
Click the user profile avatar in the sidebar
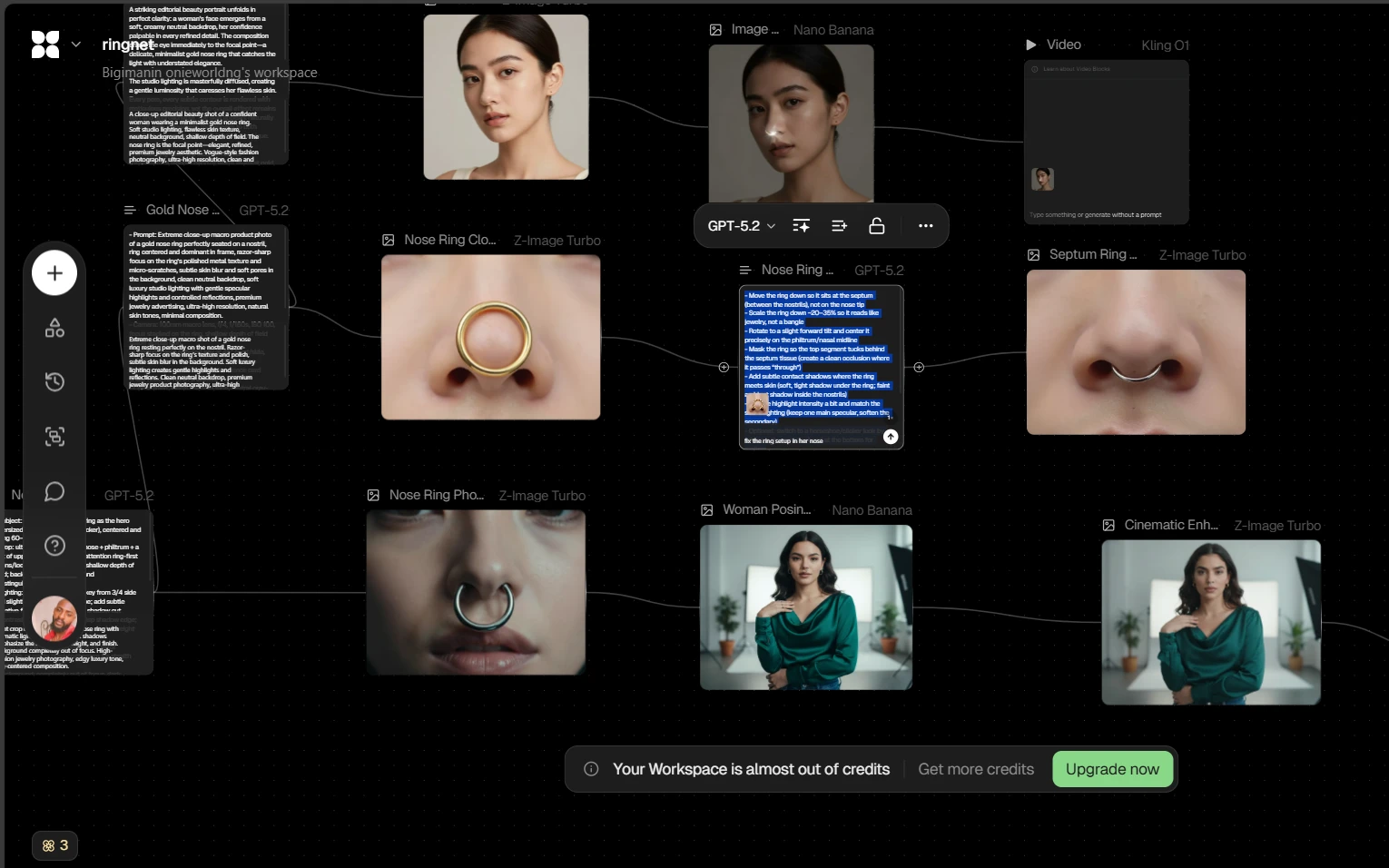[54, 618]
